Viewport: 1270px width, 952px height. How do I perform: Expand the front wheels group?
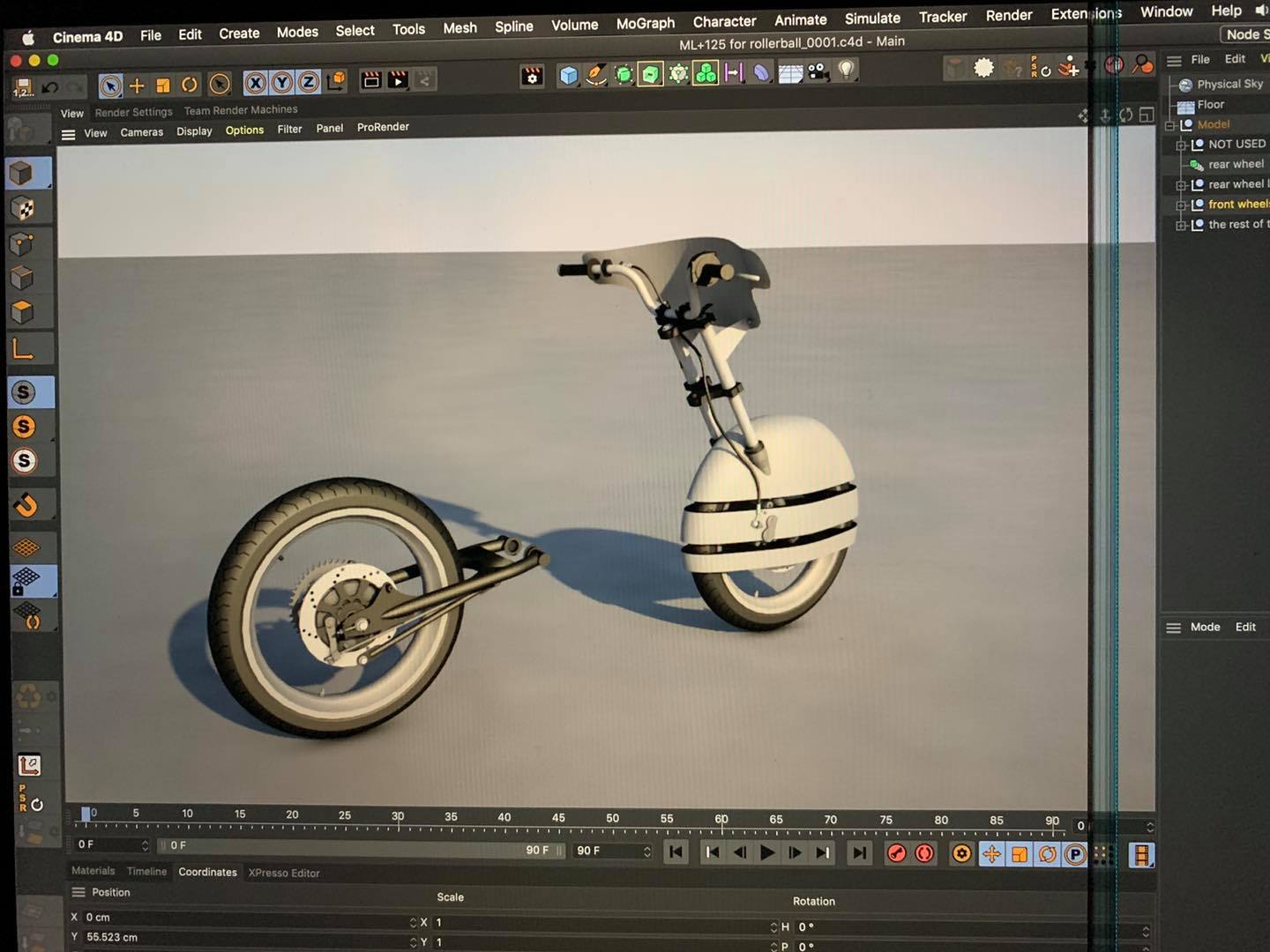[1180, 205]
